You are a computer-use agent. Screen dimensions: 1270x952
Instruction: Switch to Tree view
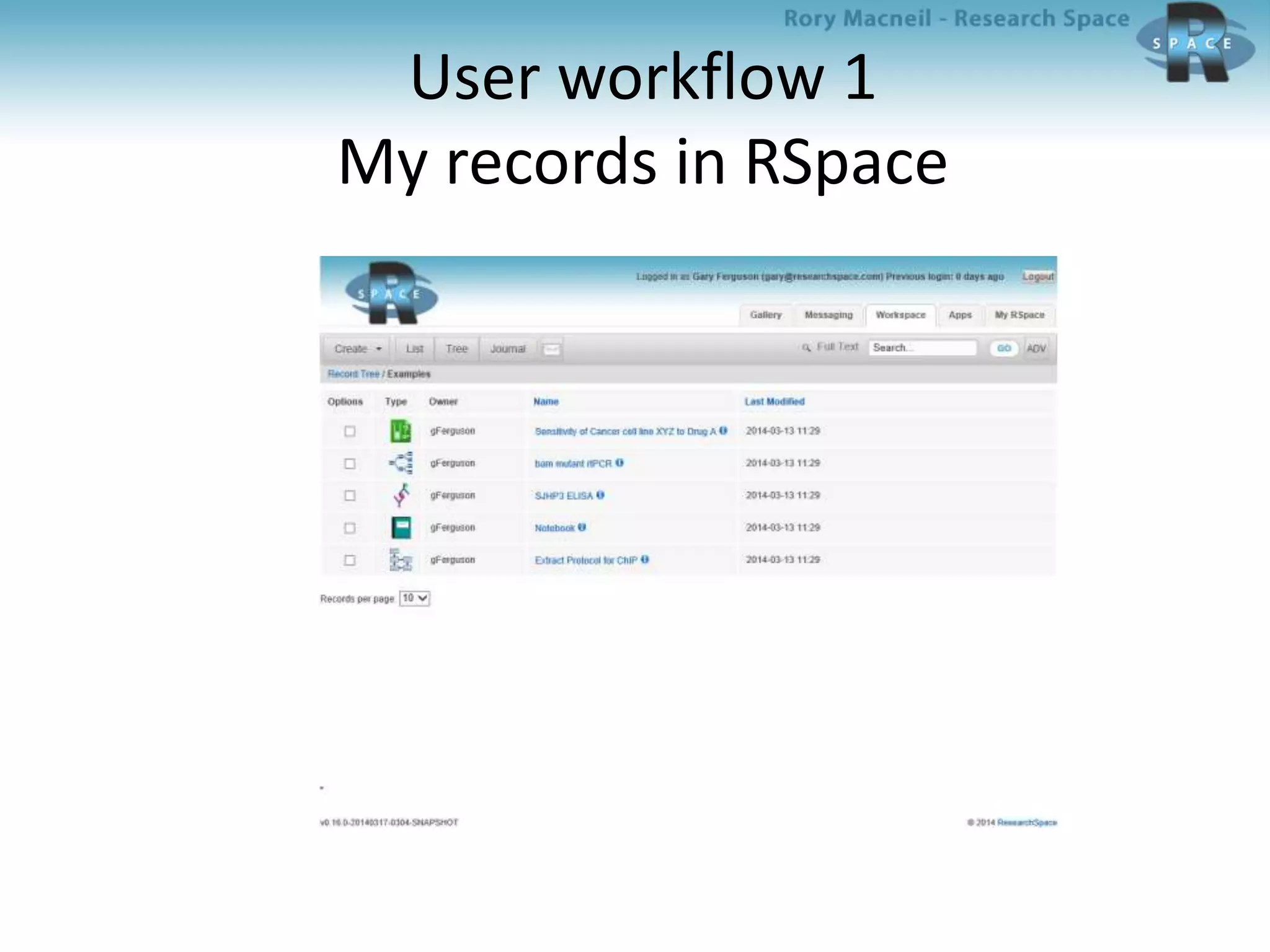tap(456, 349)
